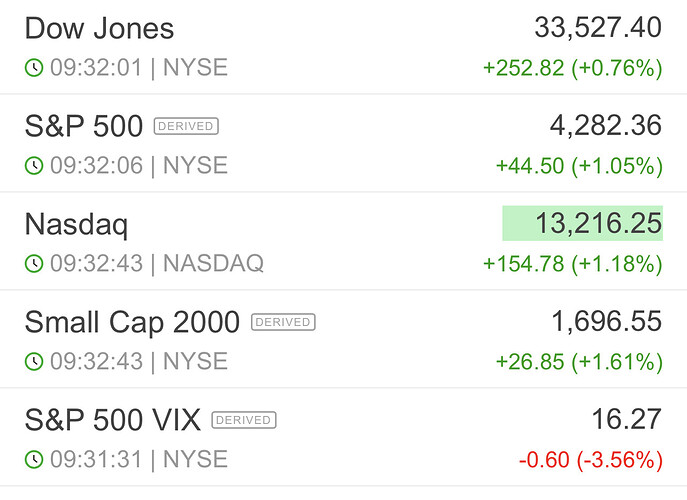Click the Dow Jones change +252.82 (+0.76%)
The height and width of the screenshot is (500, 687).
pyautogui.click(x=572, y=68)
